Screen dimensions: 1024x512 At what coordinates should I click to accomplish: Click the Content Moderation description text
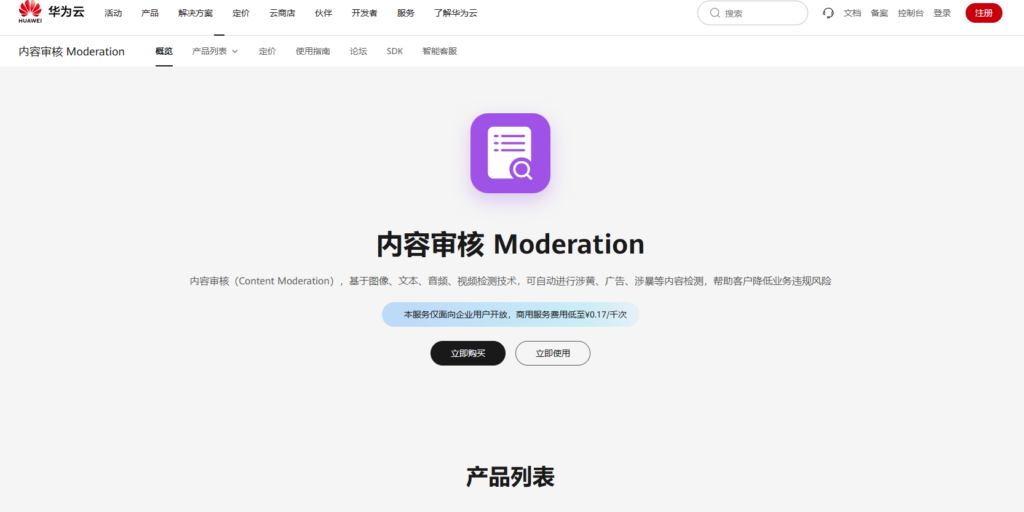click(x=510, y=281)
